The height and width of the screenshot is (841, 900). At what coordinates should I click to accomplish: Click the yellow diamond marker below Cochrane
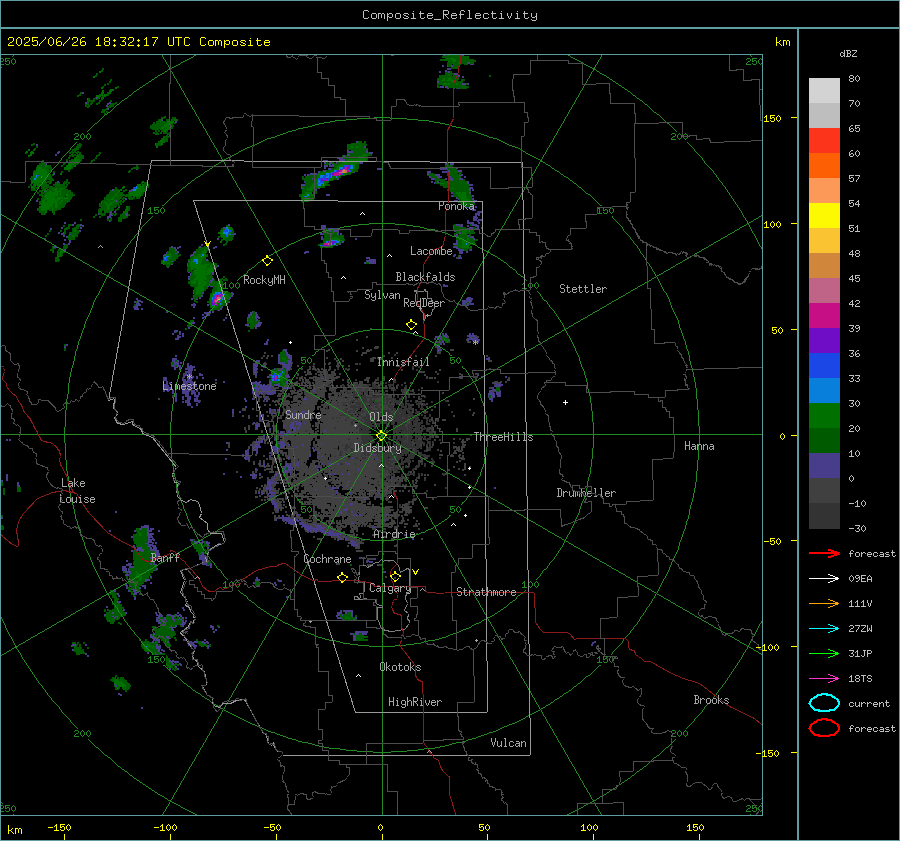(343, 577)
